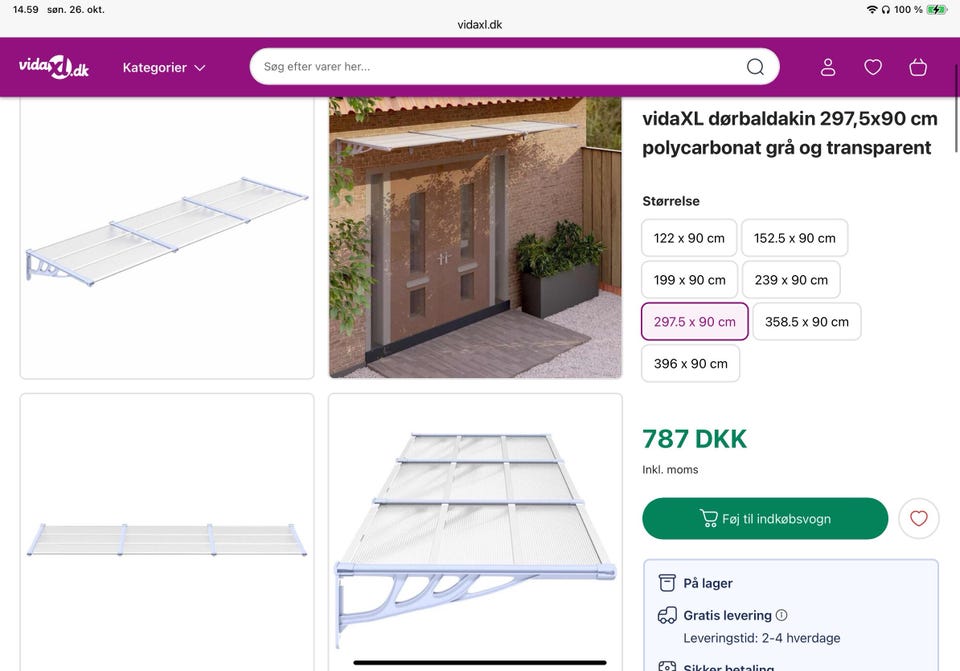The height and width of the screenshot is (671, 960).
Task: Select size 152.5 x 90 cm
Action: pos(794,238)
